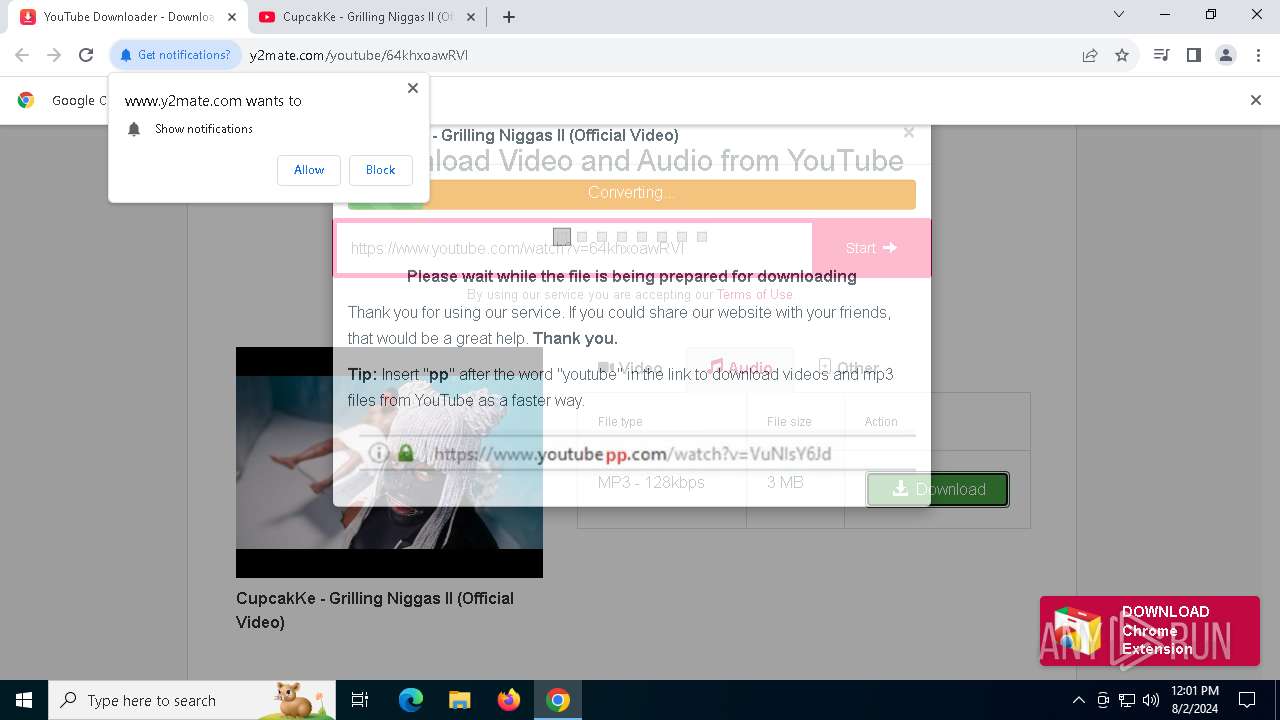The image size is (1280, 720).
Task: Open Chrome profile menu
Action: point(1226,55)
